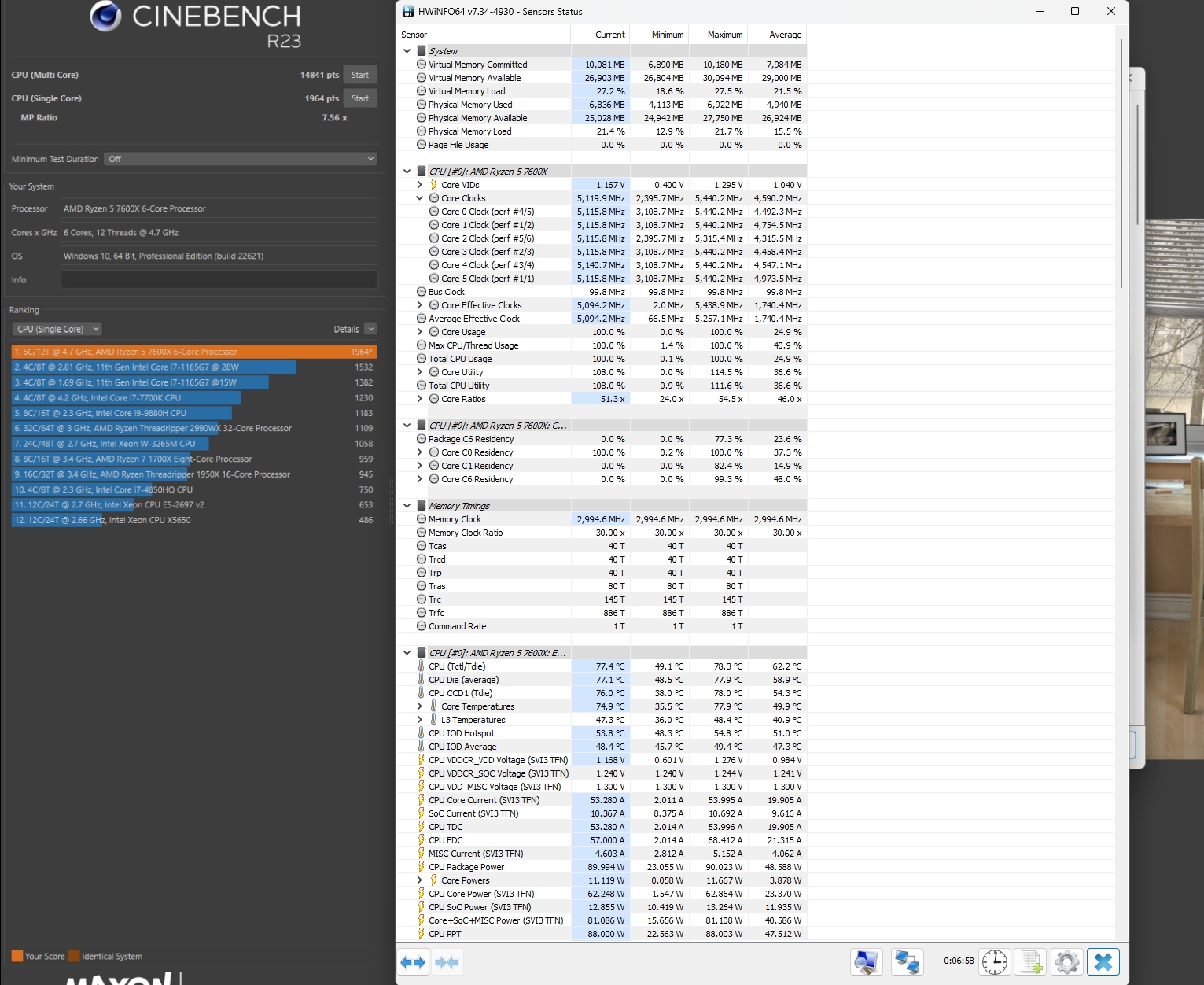The width and height of the screenshot is (1204, 985).
Task: Open the Minimum Test Duration dropdown
Action: coord(241,159)
